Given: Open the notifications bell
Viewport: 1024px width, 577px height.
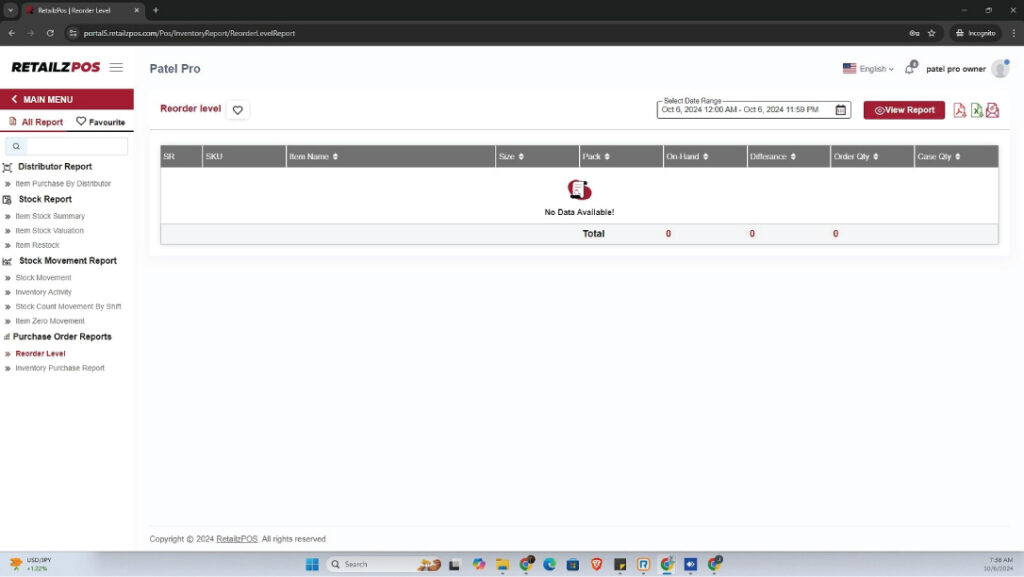Looking at the screenshot, I should 910,69.
